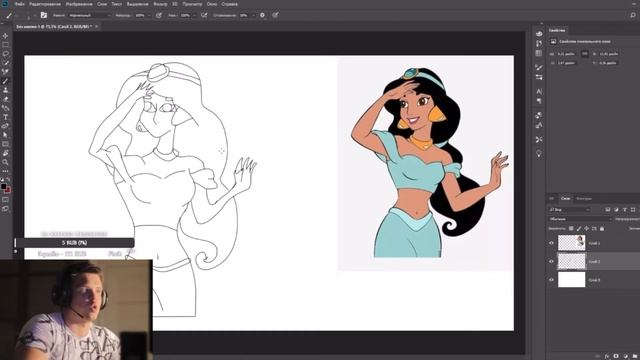
Task: Toggle pressure-for-opacity button in options bar
Action: [159, 15]
